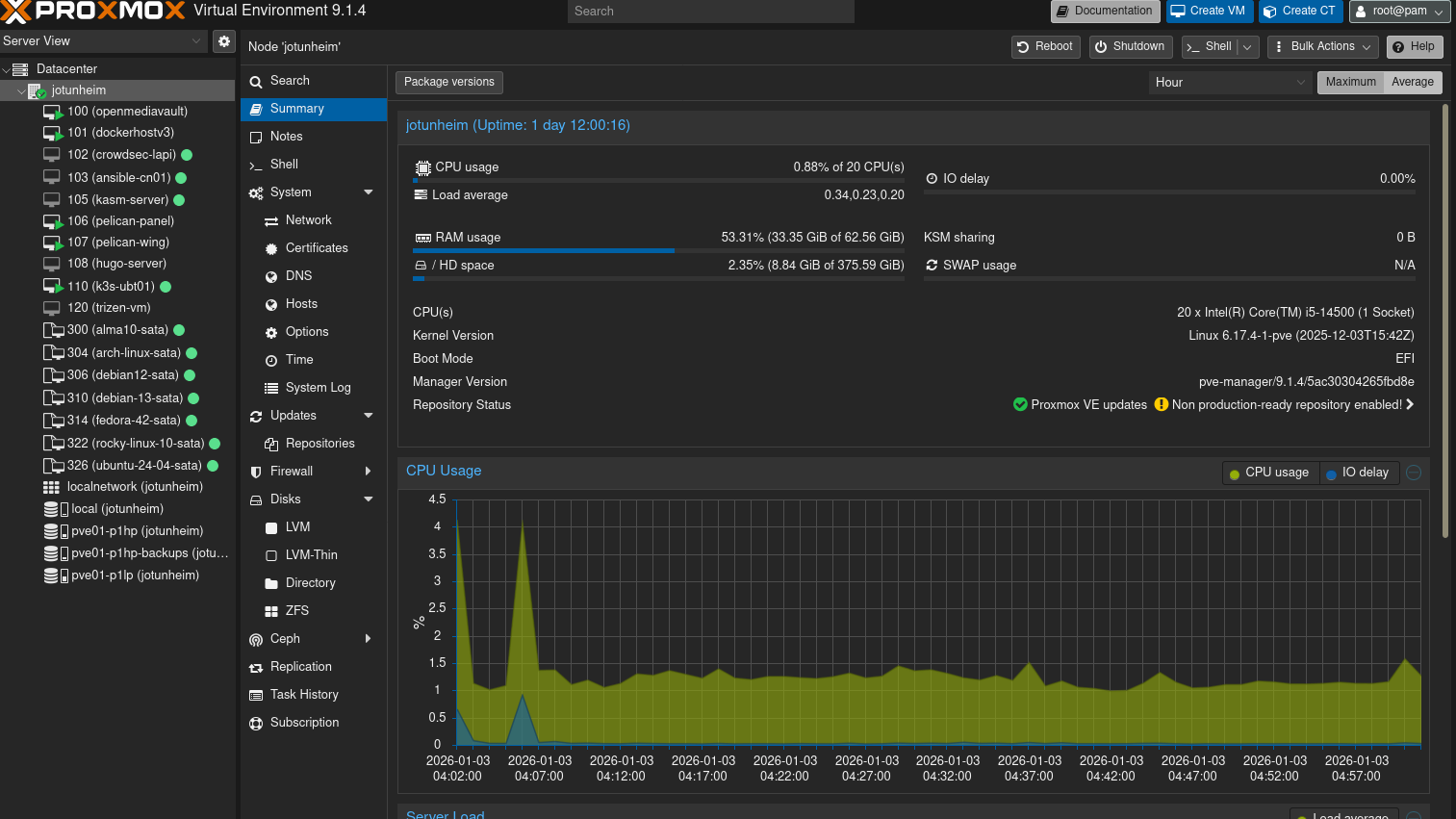Click the Non production-ready repository warning icon
This screenshot has height=819, width=1456.
1161,405
